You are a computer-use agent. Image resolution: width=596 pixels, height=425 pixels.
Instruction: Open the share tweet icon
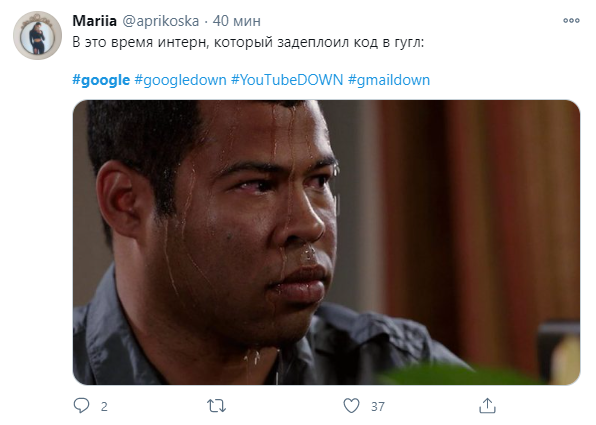(x=487, y=405)
